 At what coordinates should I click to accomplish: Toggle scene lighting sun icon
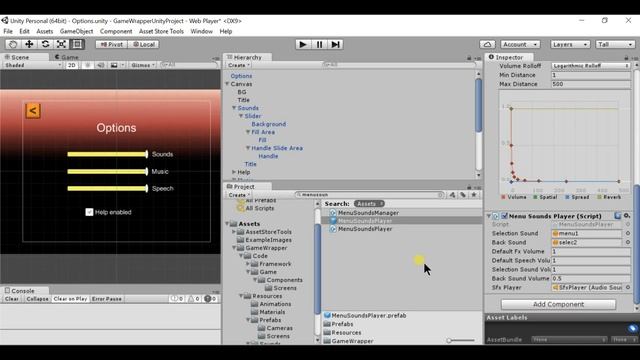click(x=87, y=65)
